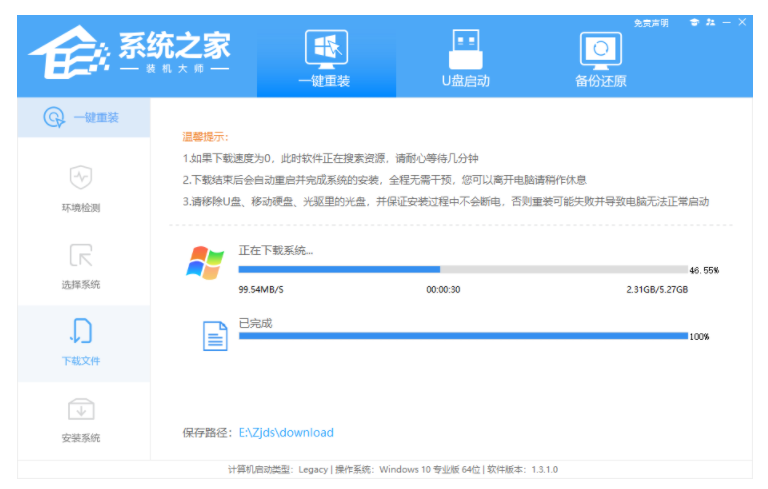The width and height of the screenshot is (768, 489).
Task: Click the 免责声明 disclaimer link
Action: coord(650,23)
